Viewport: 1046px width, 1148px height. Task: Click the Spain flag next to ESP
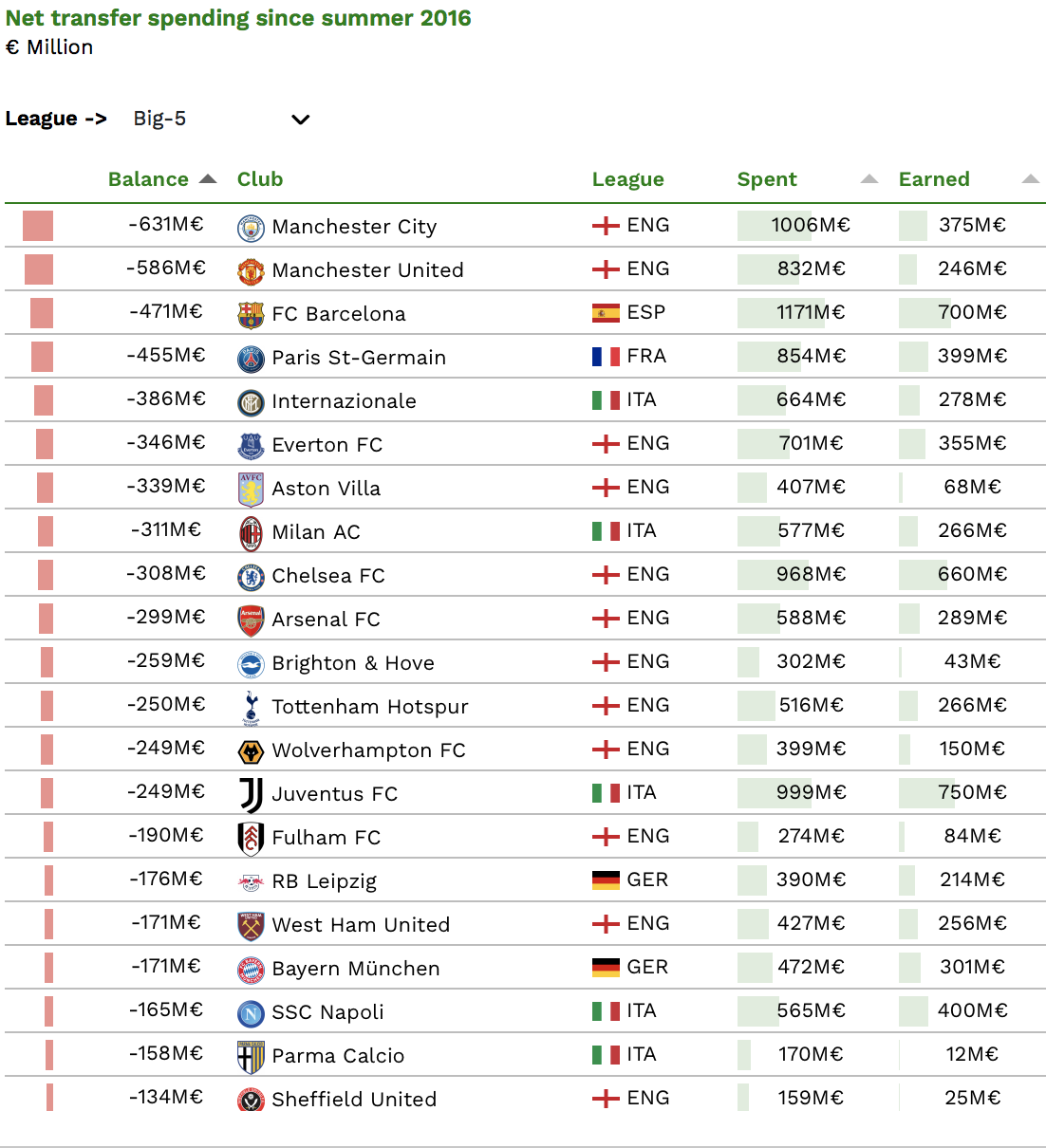[x=606, y=313]
